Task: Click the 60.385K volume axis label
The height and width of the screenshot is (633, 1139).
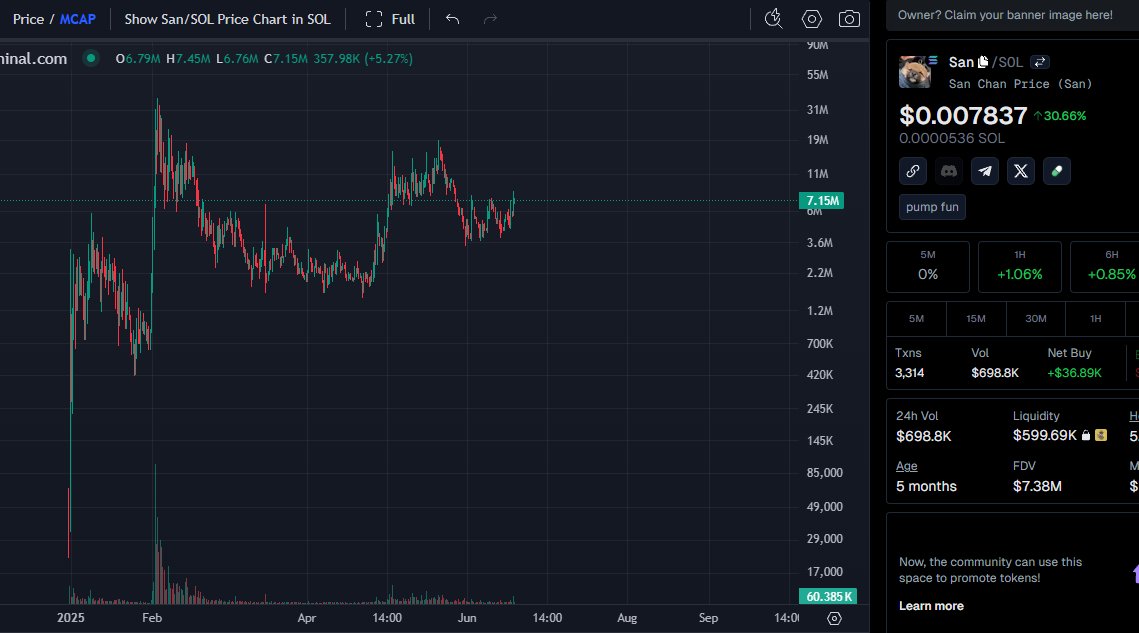Action: coord(827,595)
